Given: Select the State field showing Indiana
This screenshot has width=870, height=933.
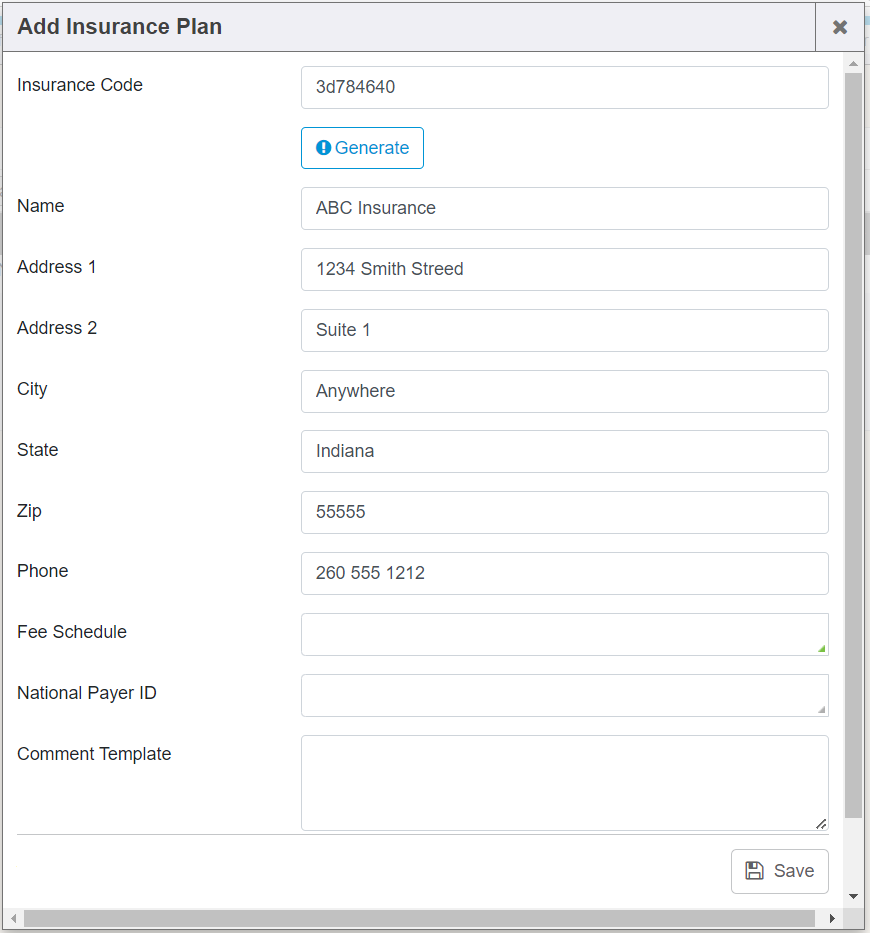Looking at the screenshot, I should (x=564, y=451).
